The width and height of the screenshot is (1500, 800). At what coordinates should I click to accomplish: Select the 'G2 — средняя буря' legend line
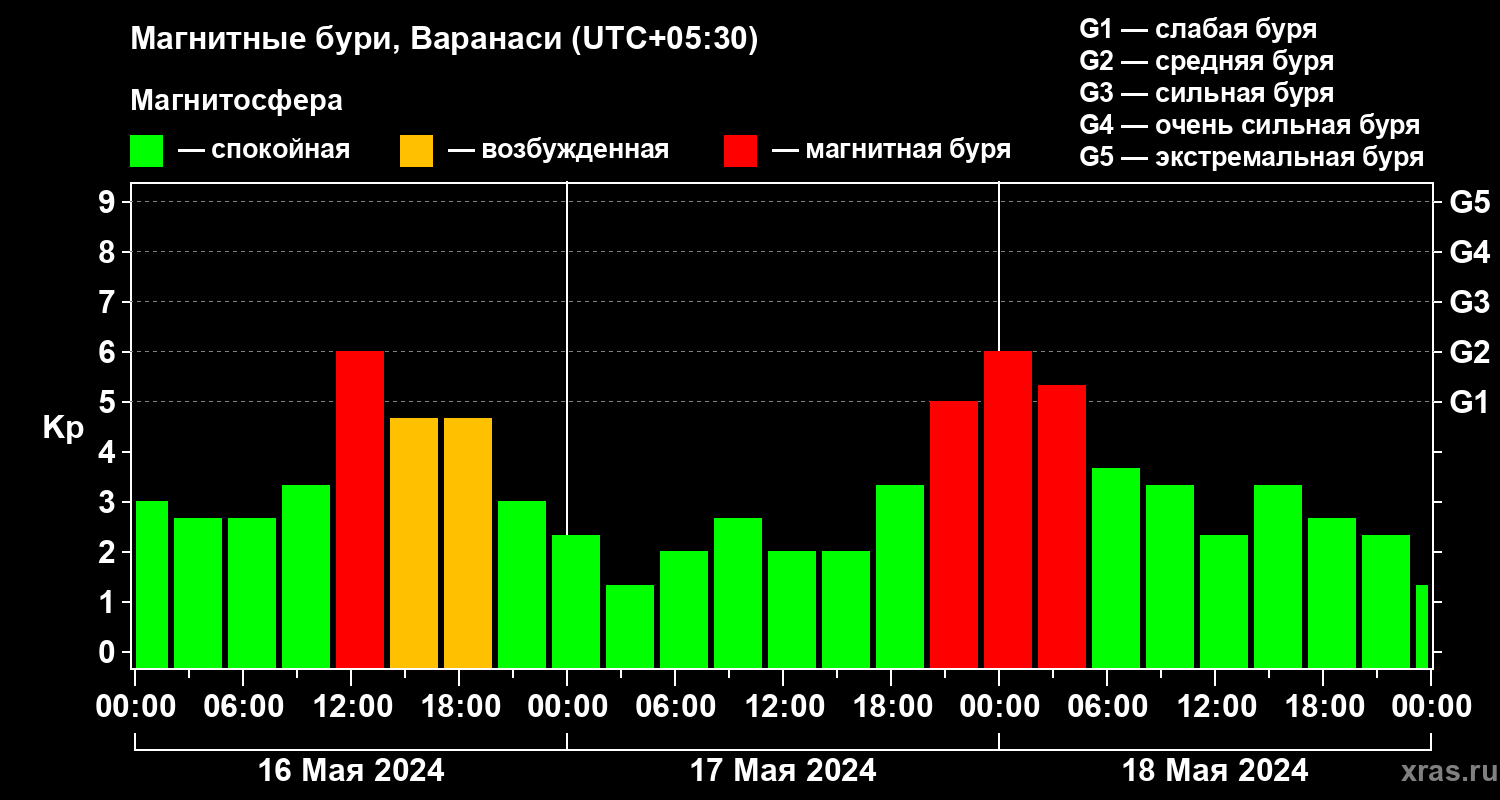pyautogui.click(x=1206, y=60)
